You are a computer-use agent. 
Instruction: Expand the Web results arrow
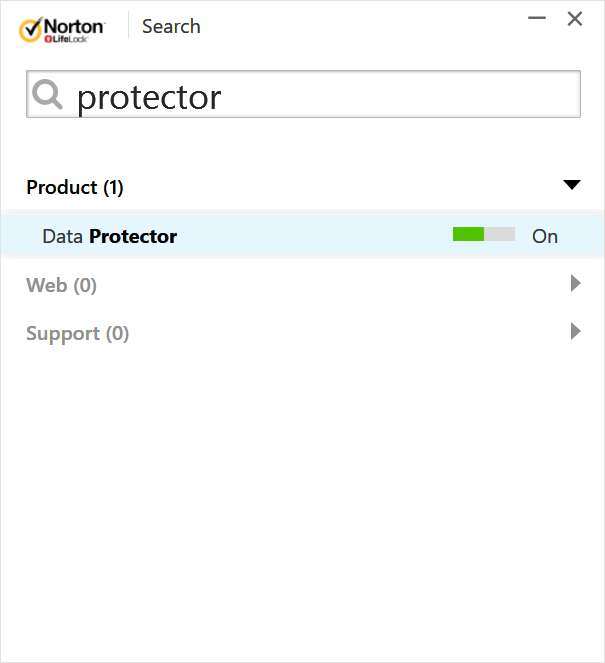pos(575,284)
